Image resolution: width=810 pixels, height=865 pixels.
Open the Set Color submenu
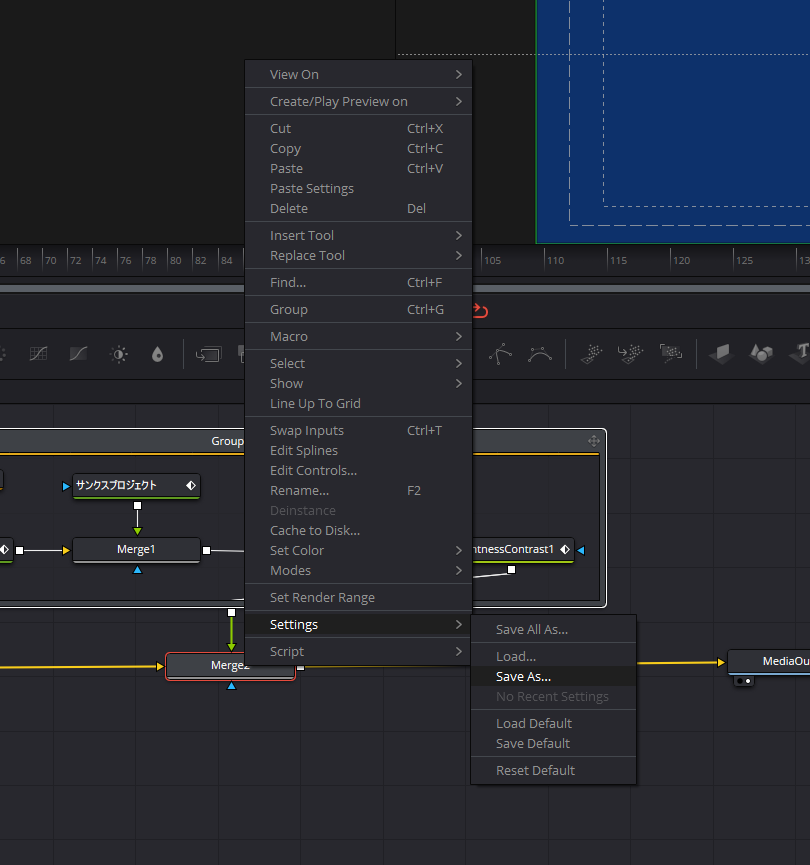[358, 551]
